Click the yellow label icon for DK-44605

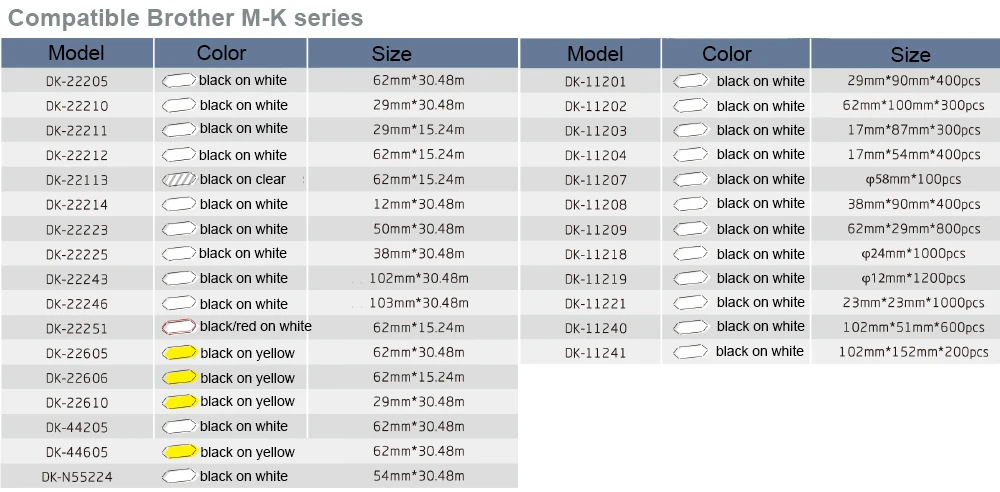point(177,451)
